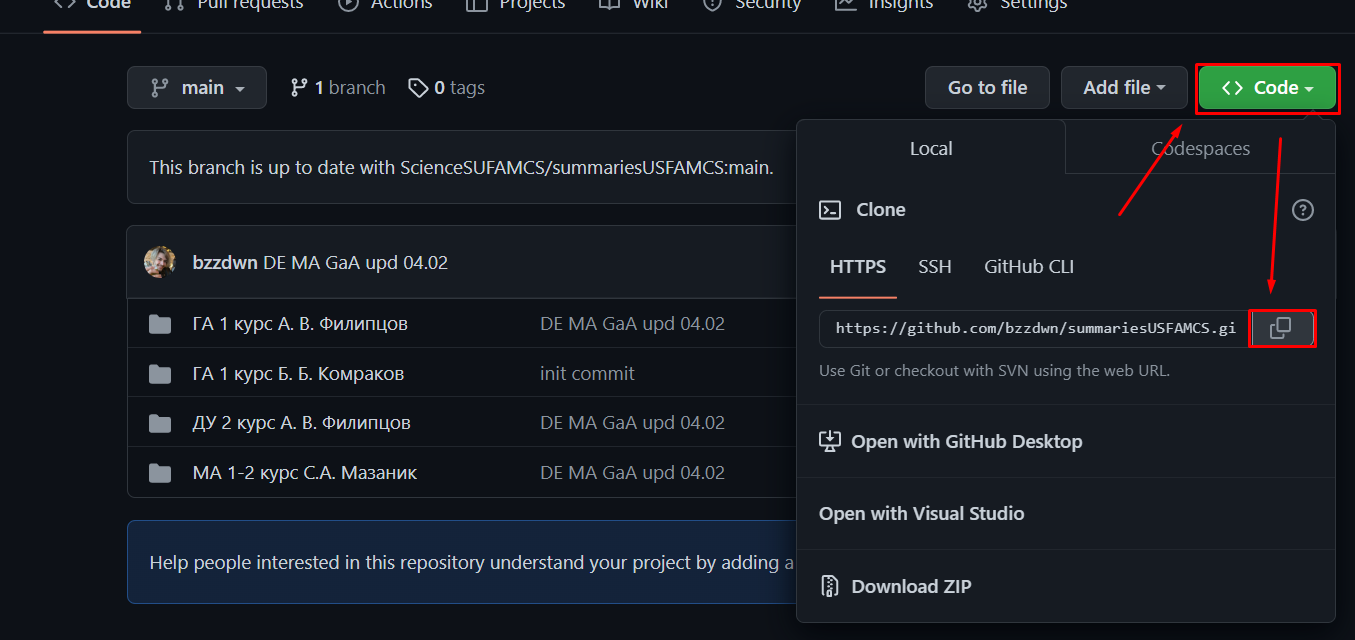The height and width of the screenshot is (640, 1355).
Task: Click the branch icon next to 1 branch
Action: (x=299, y=88)
